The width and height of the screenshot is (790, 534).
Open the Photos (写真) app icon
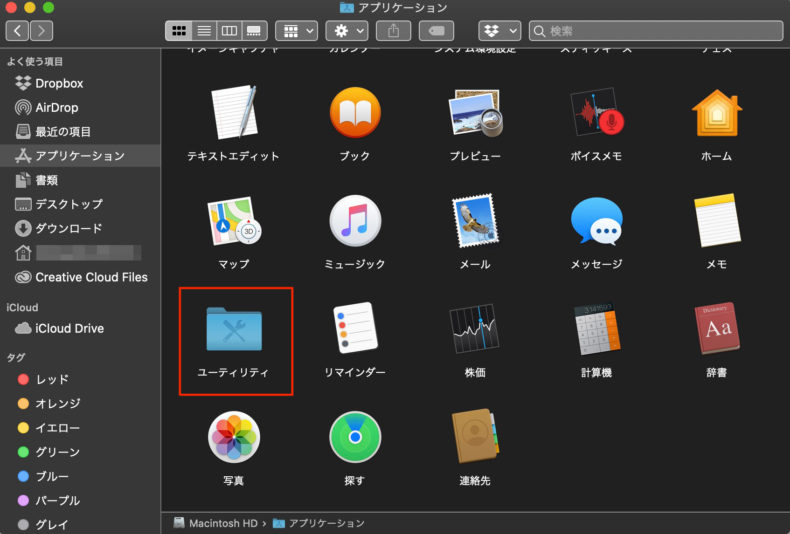tap(234, 437)
